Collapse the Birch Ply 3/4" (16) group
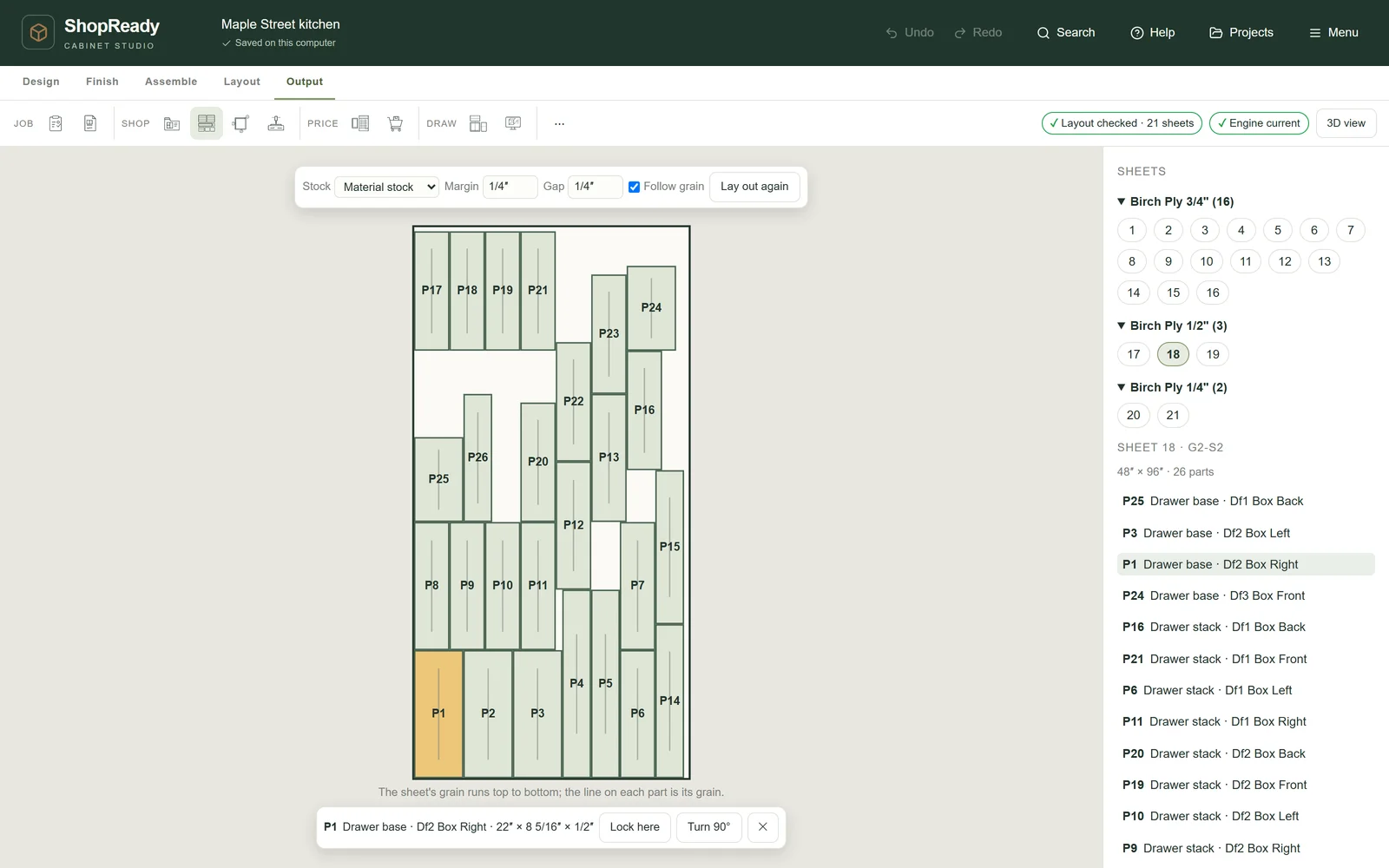1389x868 pixels. coord(1175,201)
